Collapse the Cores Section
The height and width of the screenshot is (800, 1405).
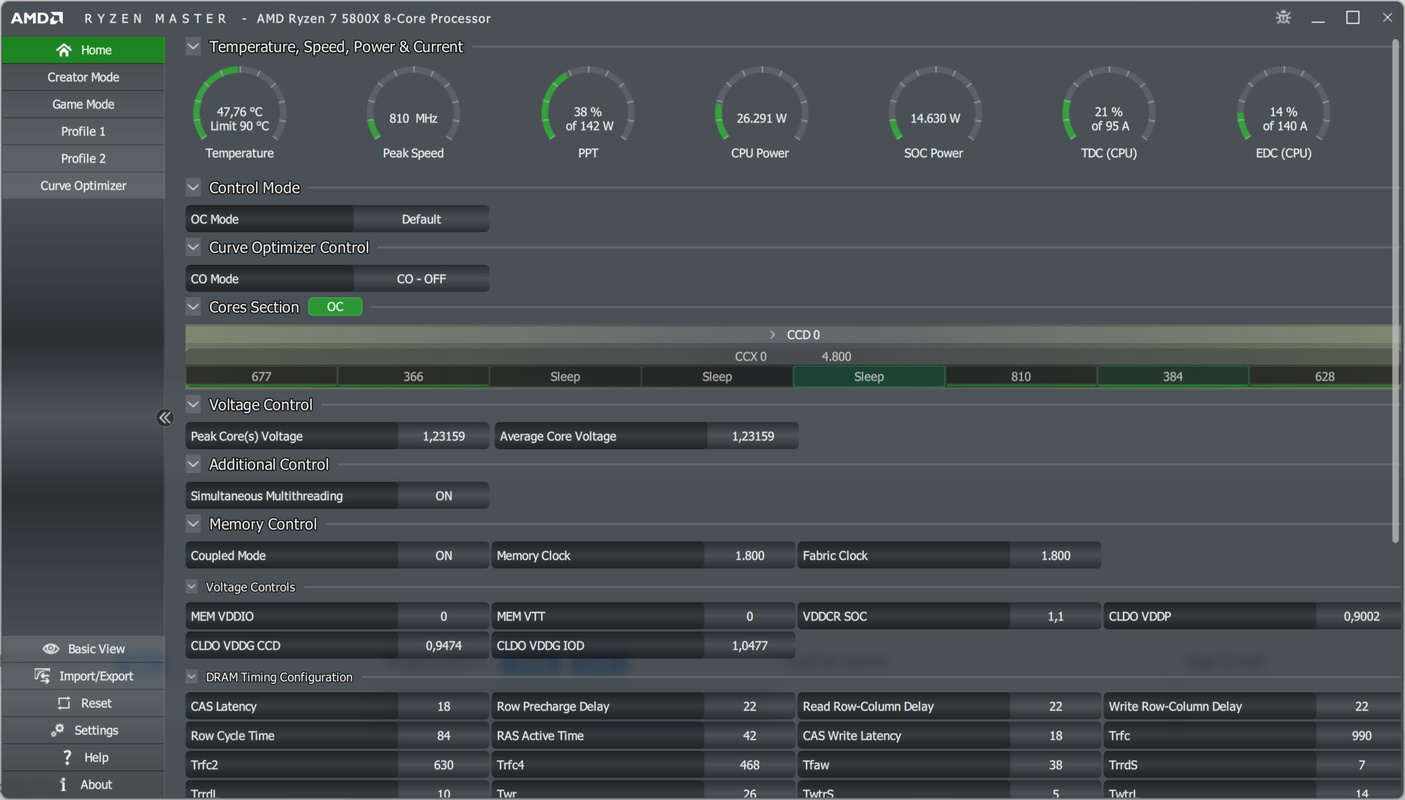tap(193, 307)
